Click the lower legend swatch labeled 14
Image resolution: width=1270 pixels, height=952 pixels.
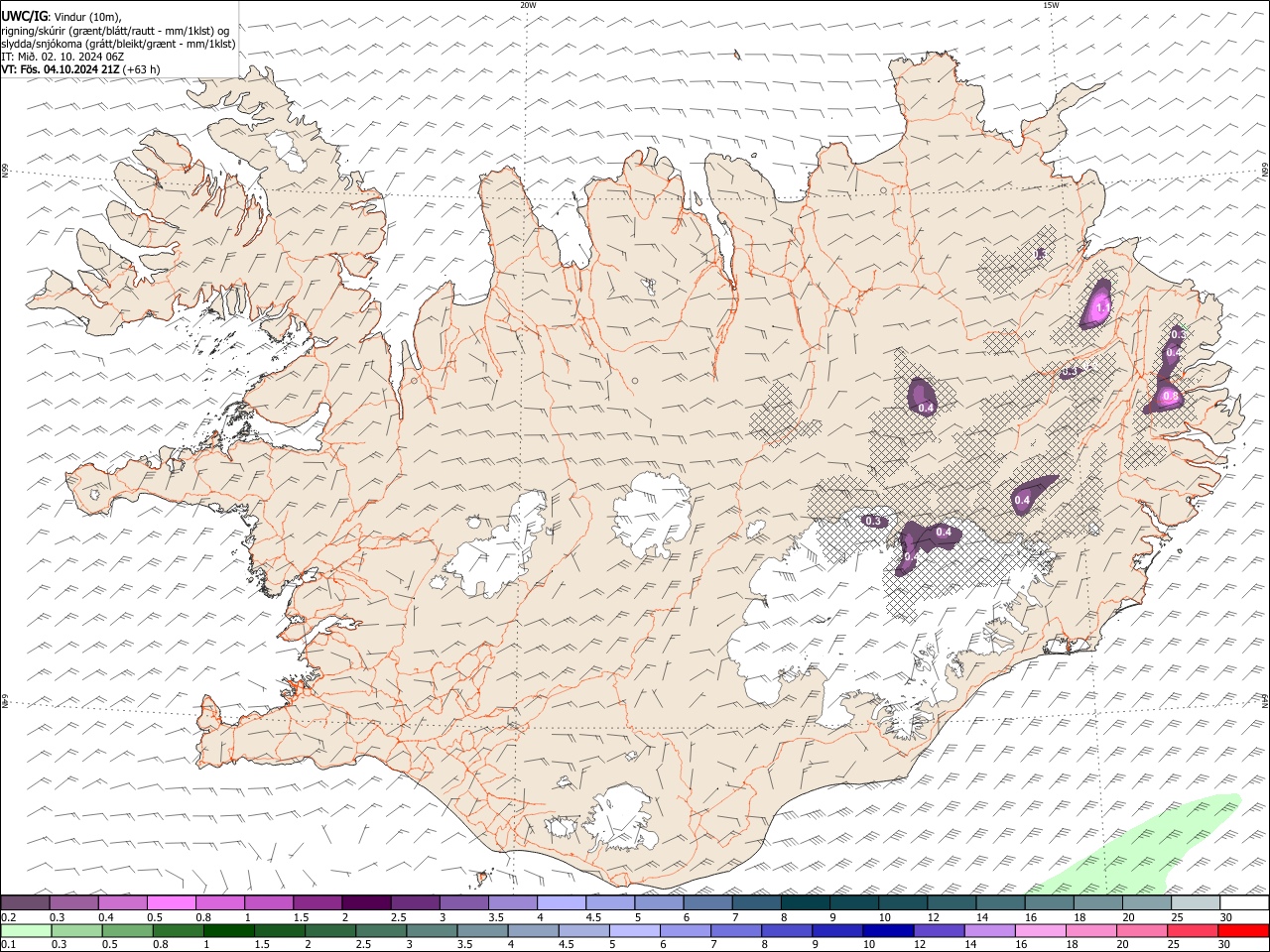pos(989,931)
